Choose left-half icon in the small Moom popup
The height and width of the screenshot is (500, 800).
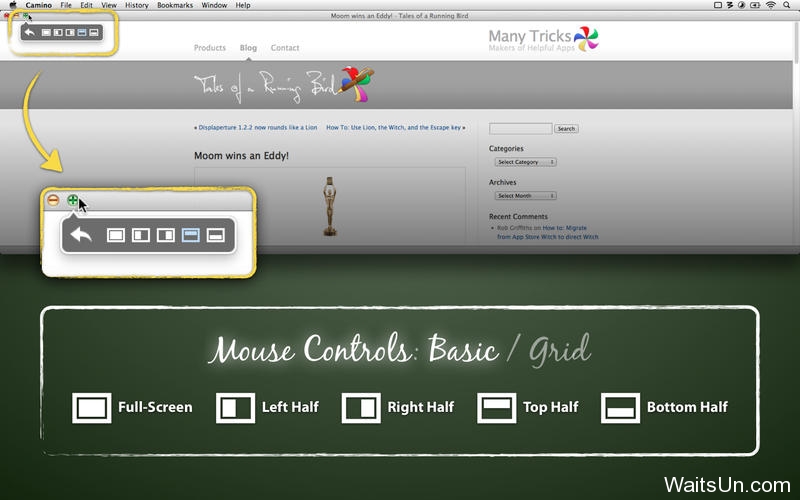pos(58,33)
